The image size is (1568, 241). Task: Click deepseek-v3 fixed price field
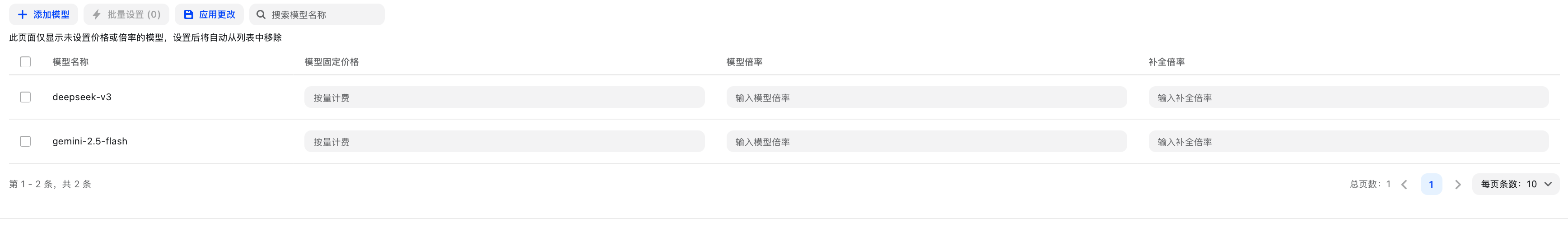pos(504,97)
